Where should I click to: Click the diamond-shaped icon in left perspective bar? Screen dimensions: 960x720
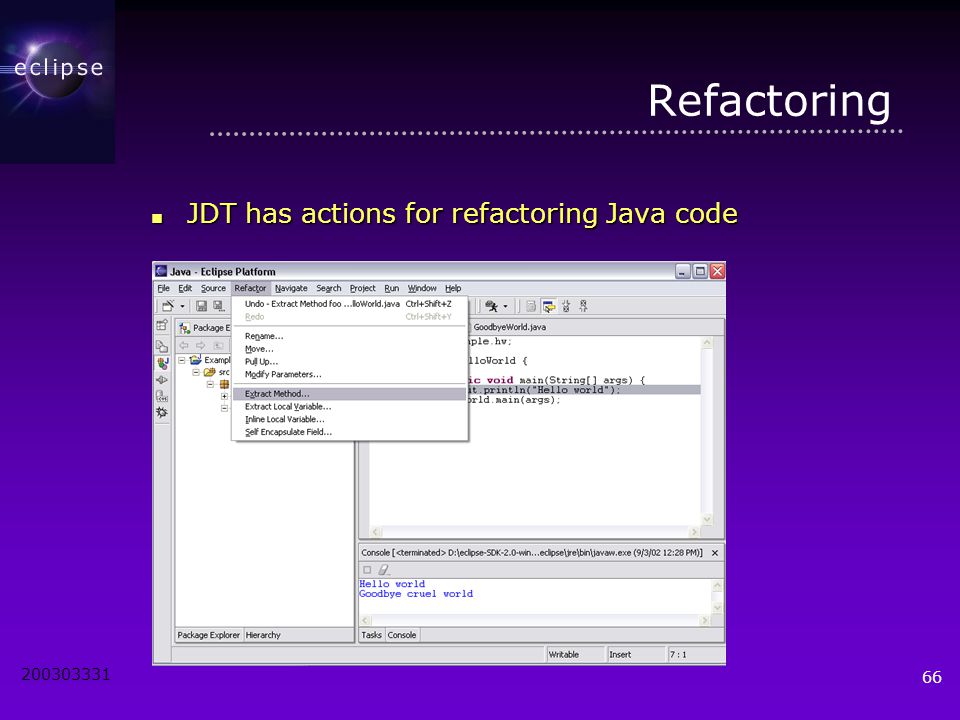tap(162, 380)
